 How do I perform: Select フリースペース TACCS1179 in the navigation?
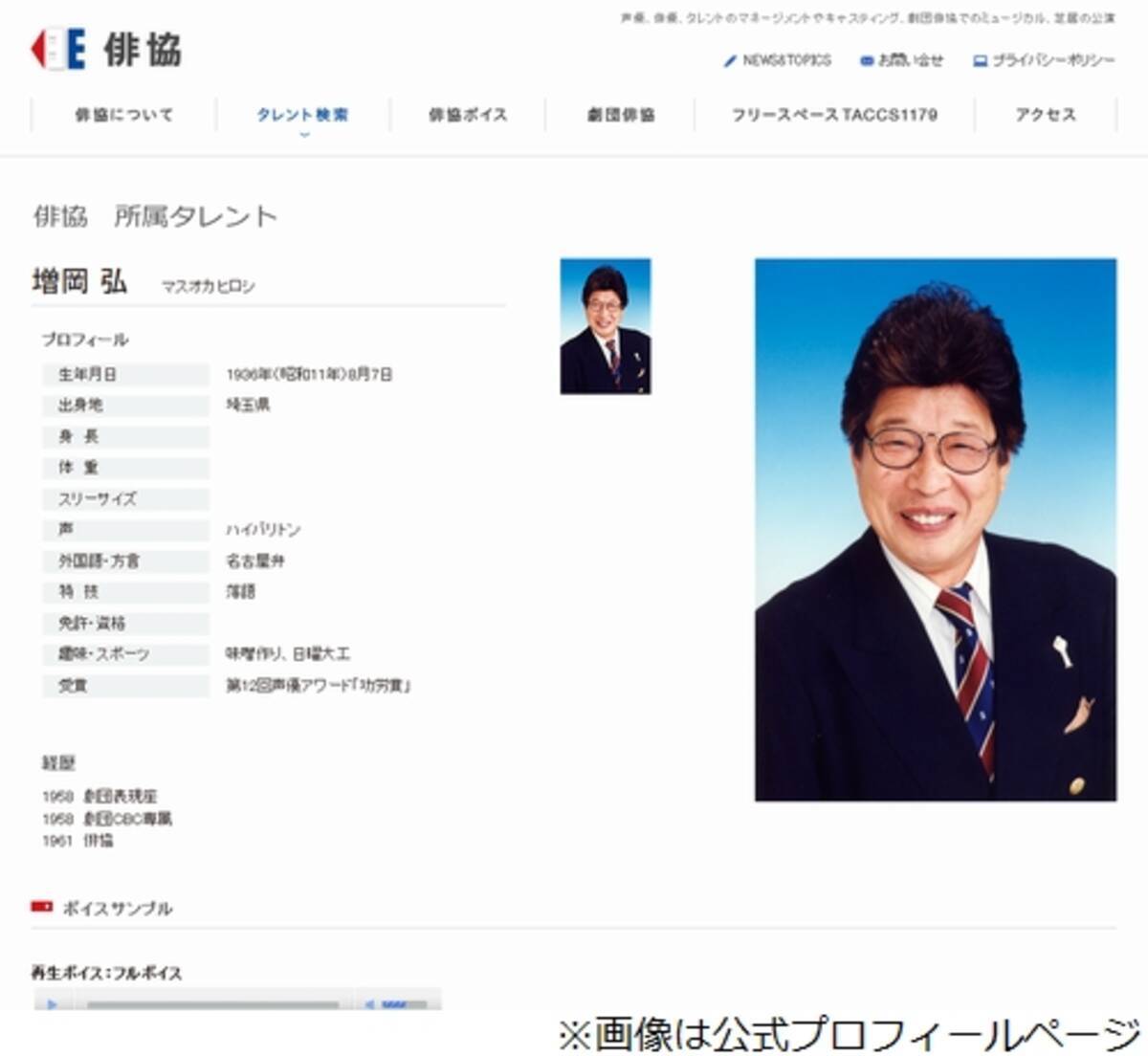point(833,115)
